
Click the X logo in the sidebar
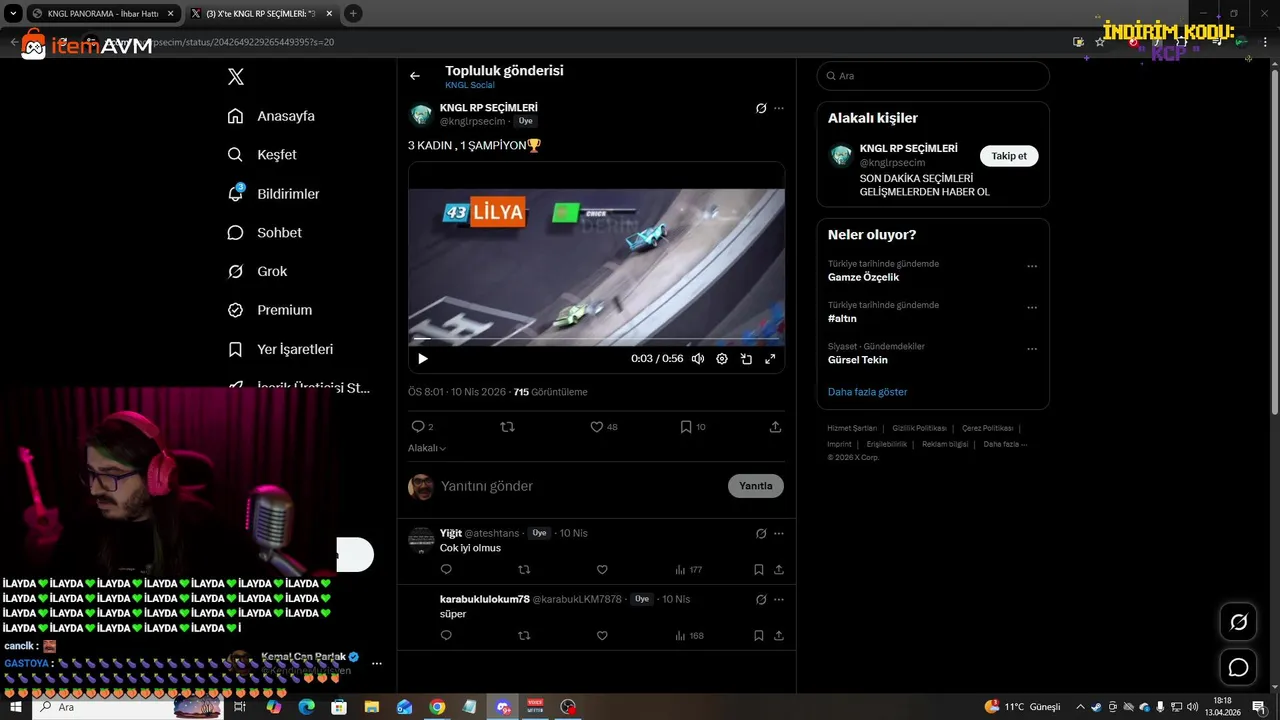point(235,77)
